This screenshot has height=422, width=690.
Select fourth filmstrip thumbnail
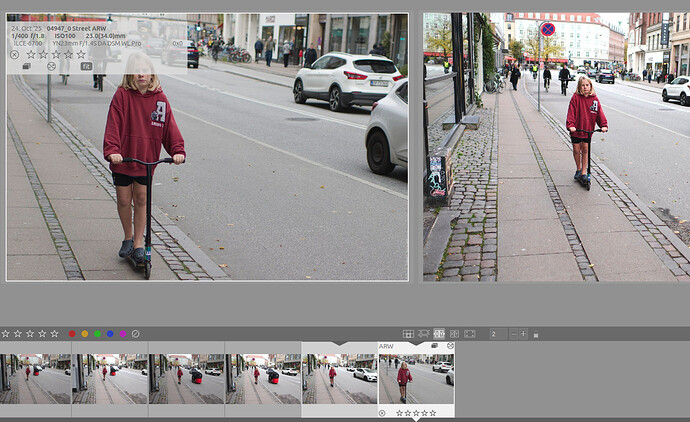pyautogui.click(x=263, y=379)
